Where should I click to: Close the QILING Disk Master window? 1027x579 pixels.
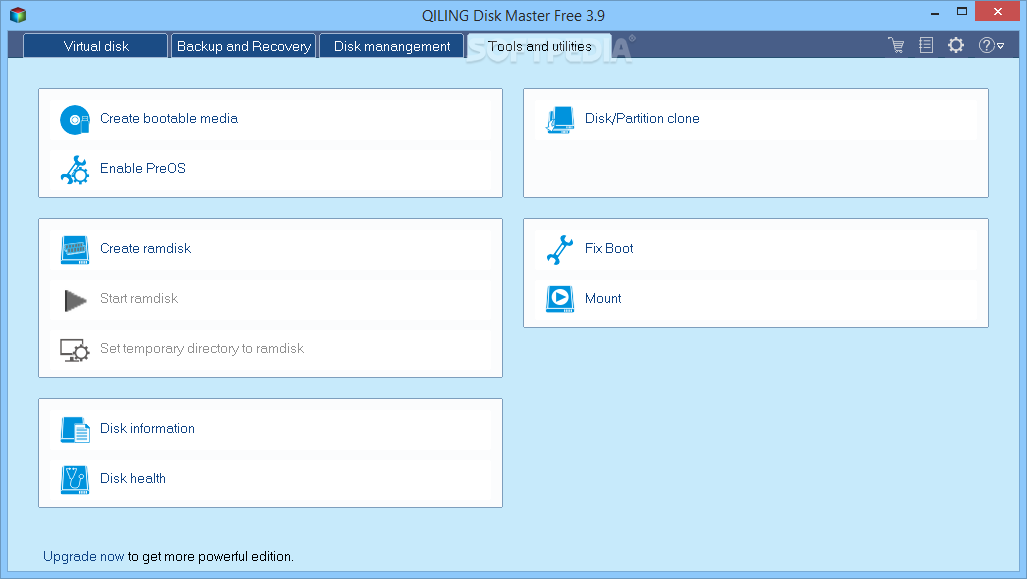[x=998, y=12]
